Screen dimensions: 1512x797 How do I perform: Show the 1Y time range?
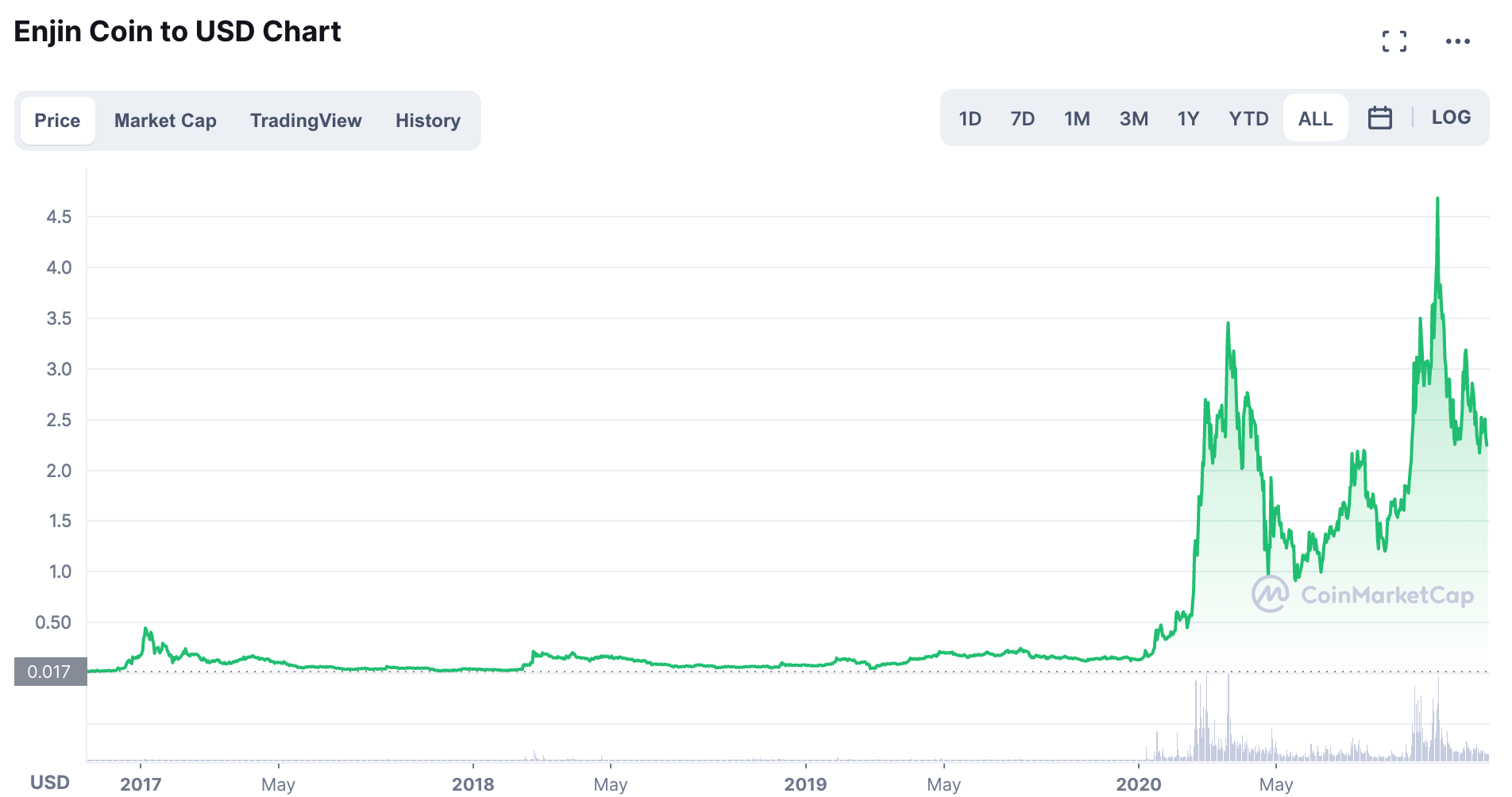click(1188, 119)
